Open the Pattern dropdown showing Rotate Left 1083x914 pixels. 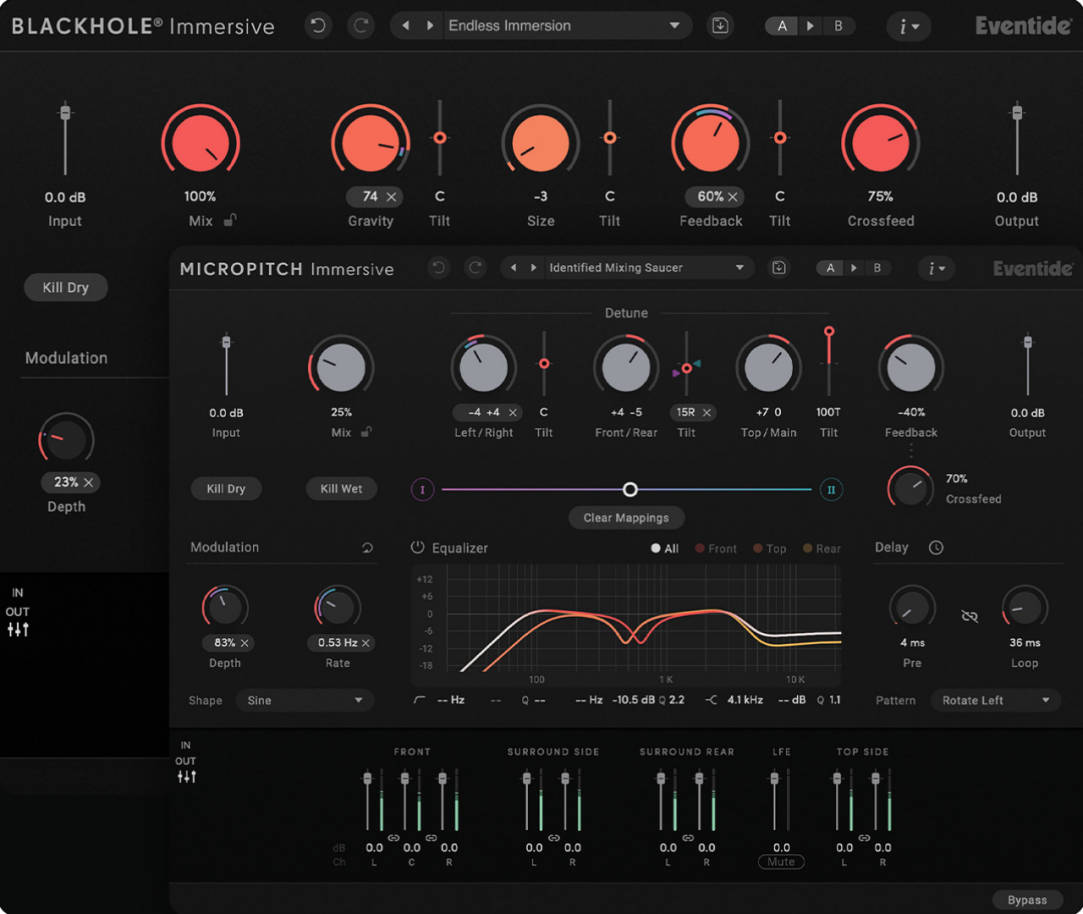click(x=995, y=700)
